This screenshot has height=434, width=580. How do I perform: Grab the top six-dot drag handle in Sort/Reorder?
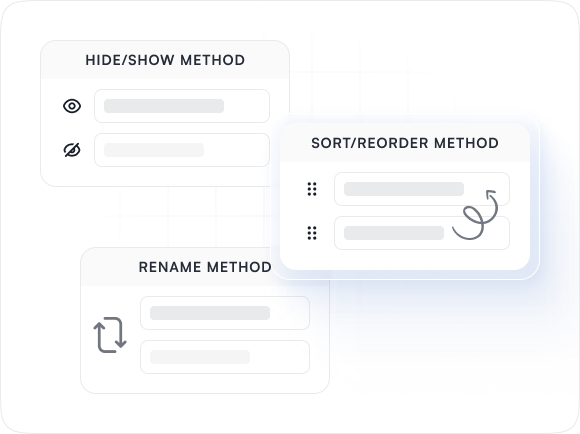point(312,189)
